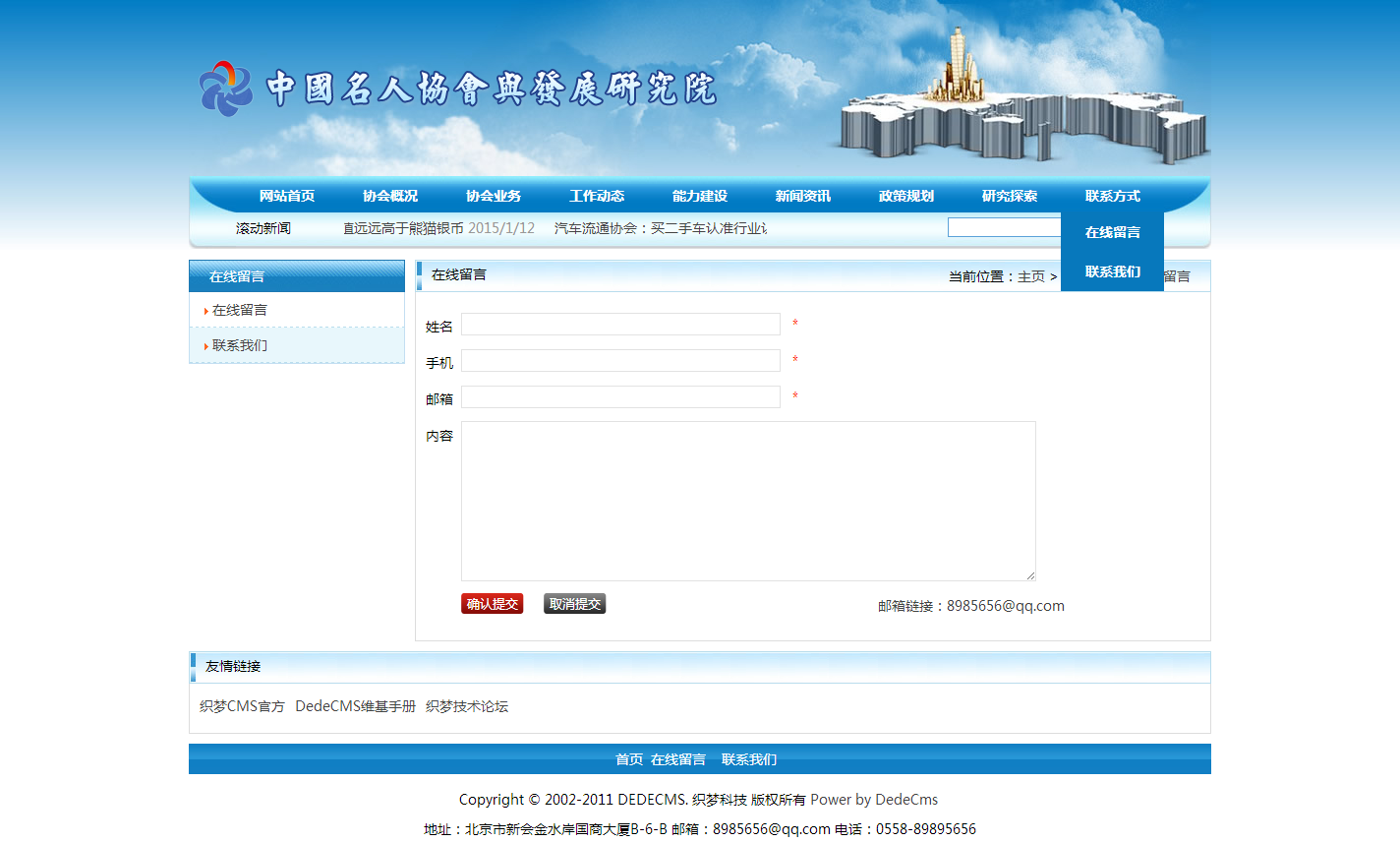Click the 内容 message textarea
1400x843 pixels.
coord(747,501)
